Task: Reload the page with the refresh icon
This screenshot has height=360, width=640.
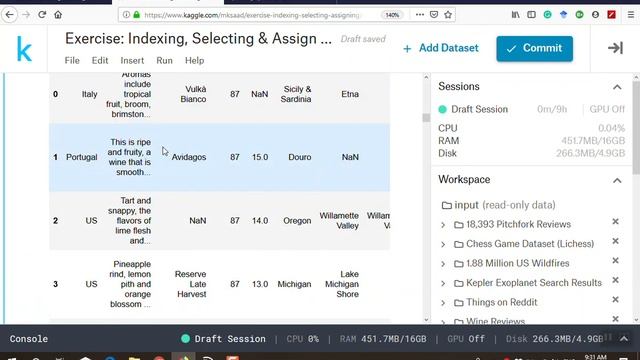Action: 42,15
